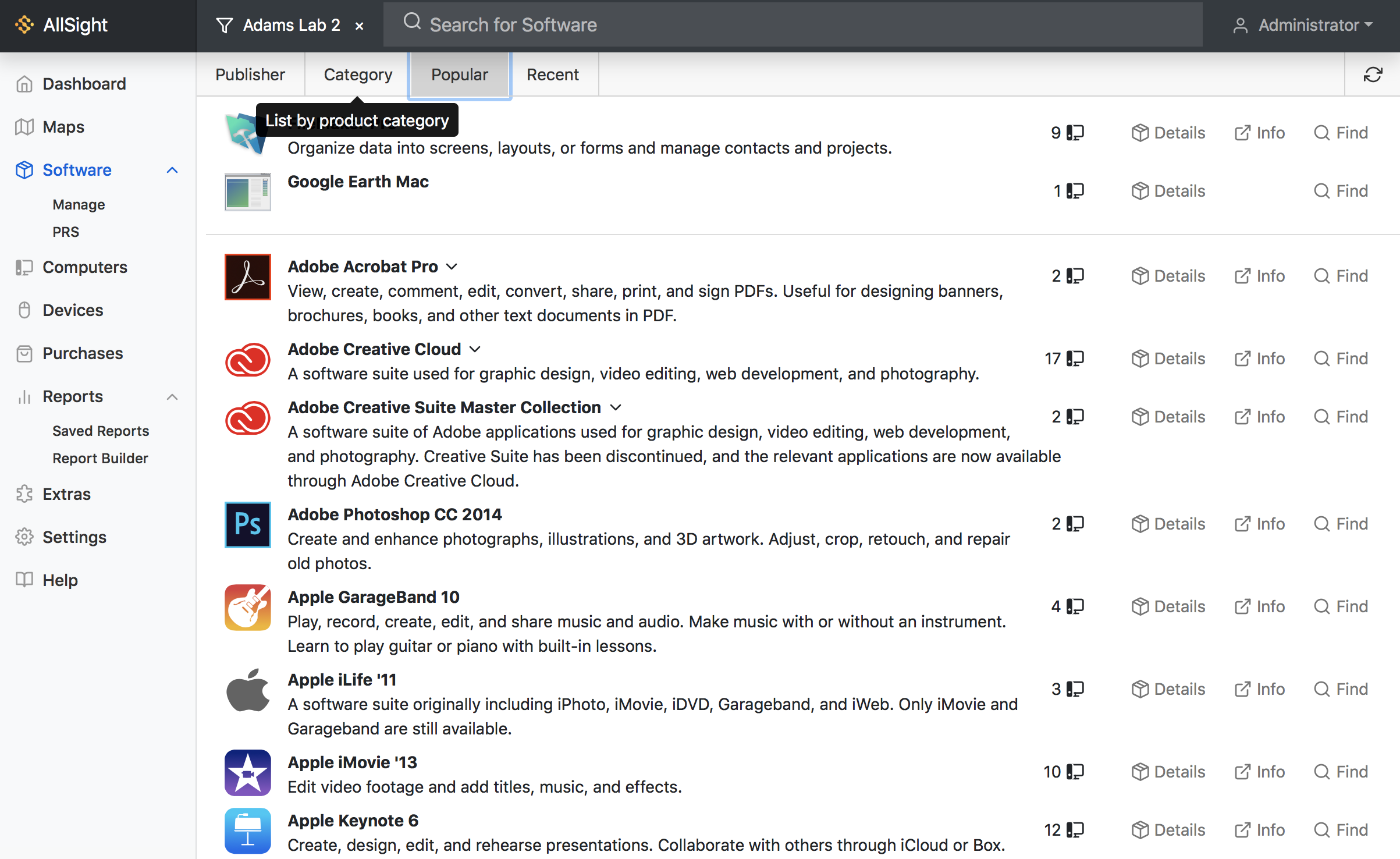This screenshot has height=859, width=1400.
Task: Click the Adobe Creative Cloud icon
Action: [x=247, y=360]
